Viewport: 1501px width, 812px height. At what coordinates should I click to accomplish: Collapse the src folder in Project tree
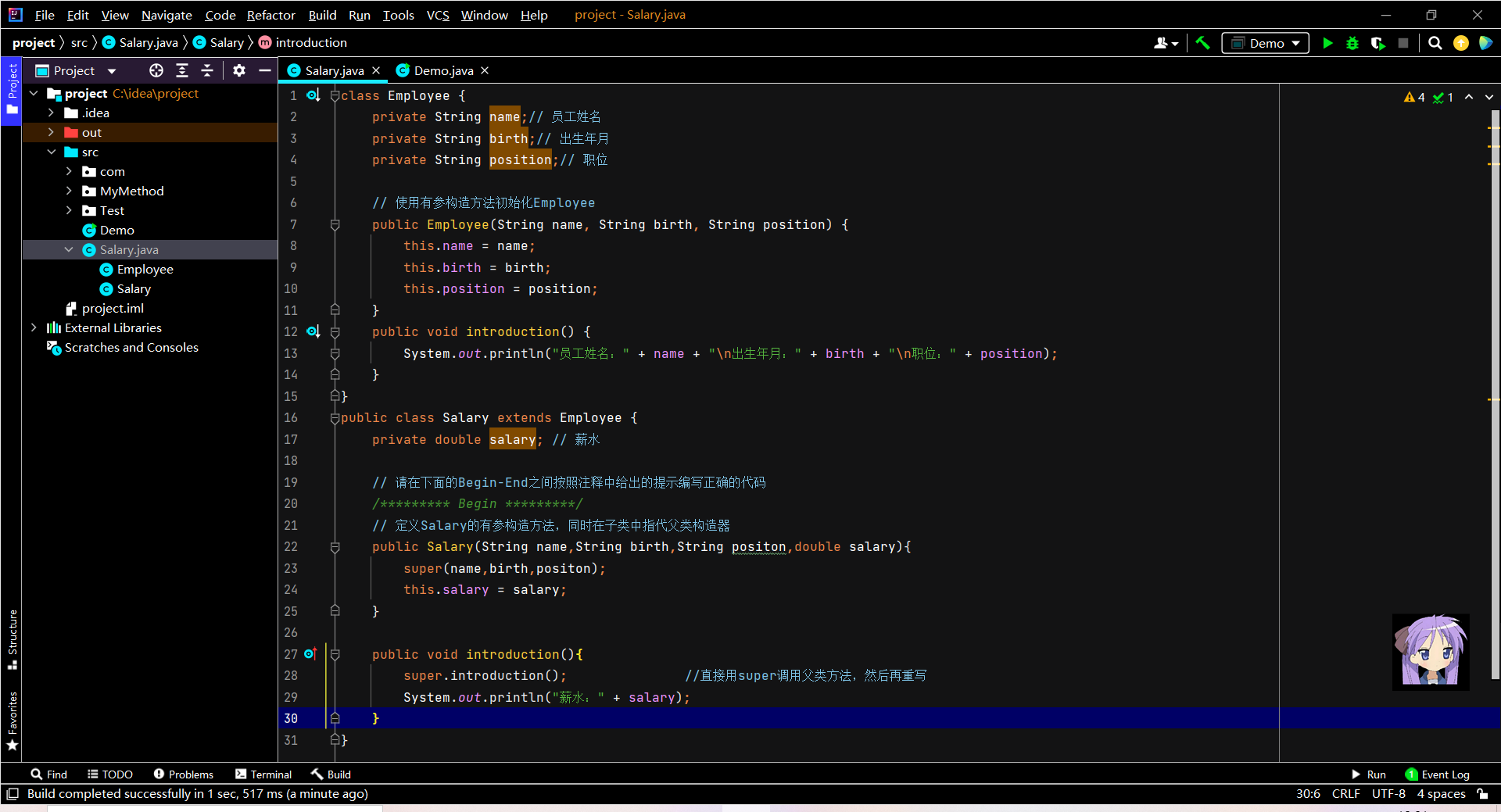[x=52, y=152]
